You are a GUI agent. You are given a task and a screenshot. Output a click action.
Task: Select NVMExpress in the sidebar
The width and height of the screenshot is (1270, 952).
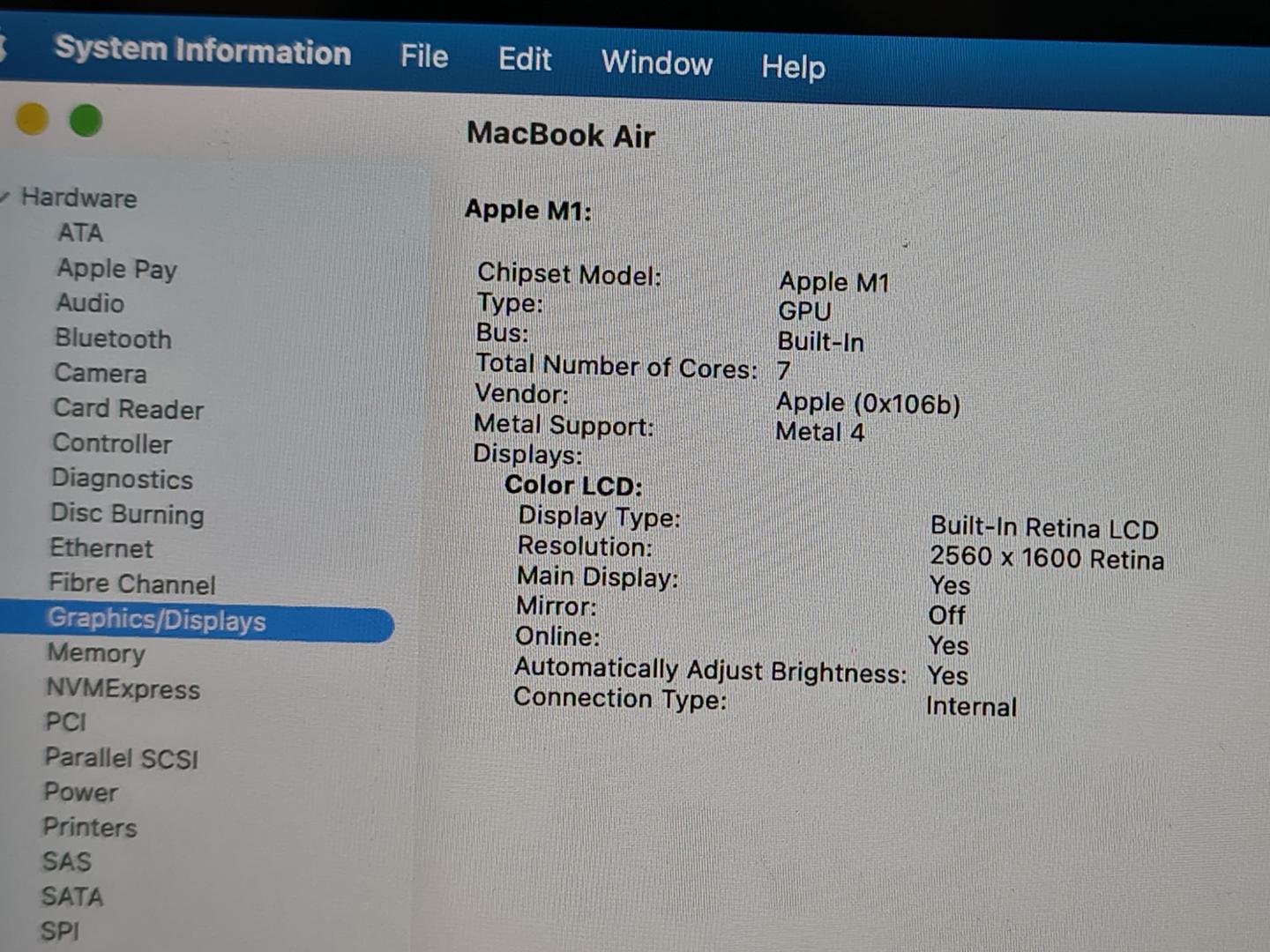[x=123, y=688]
